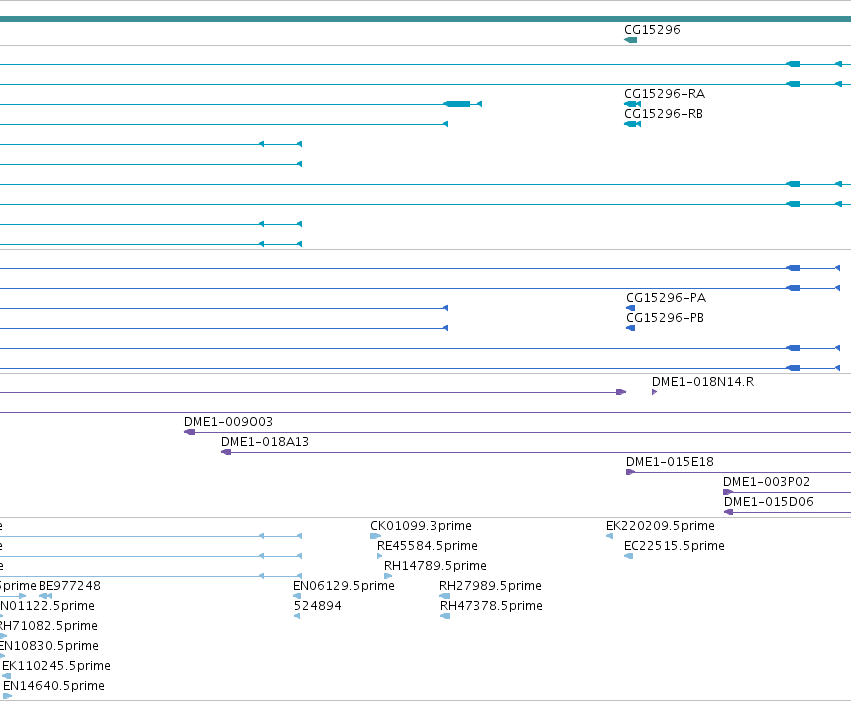Select EST label EN14640.5prime
851x701 pixels.
(54, 686)
